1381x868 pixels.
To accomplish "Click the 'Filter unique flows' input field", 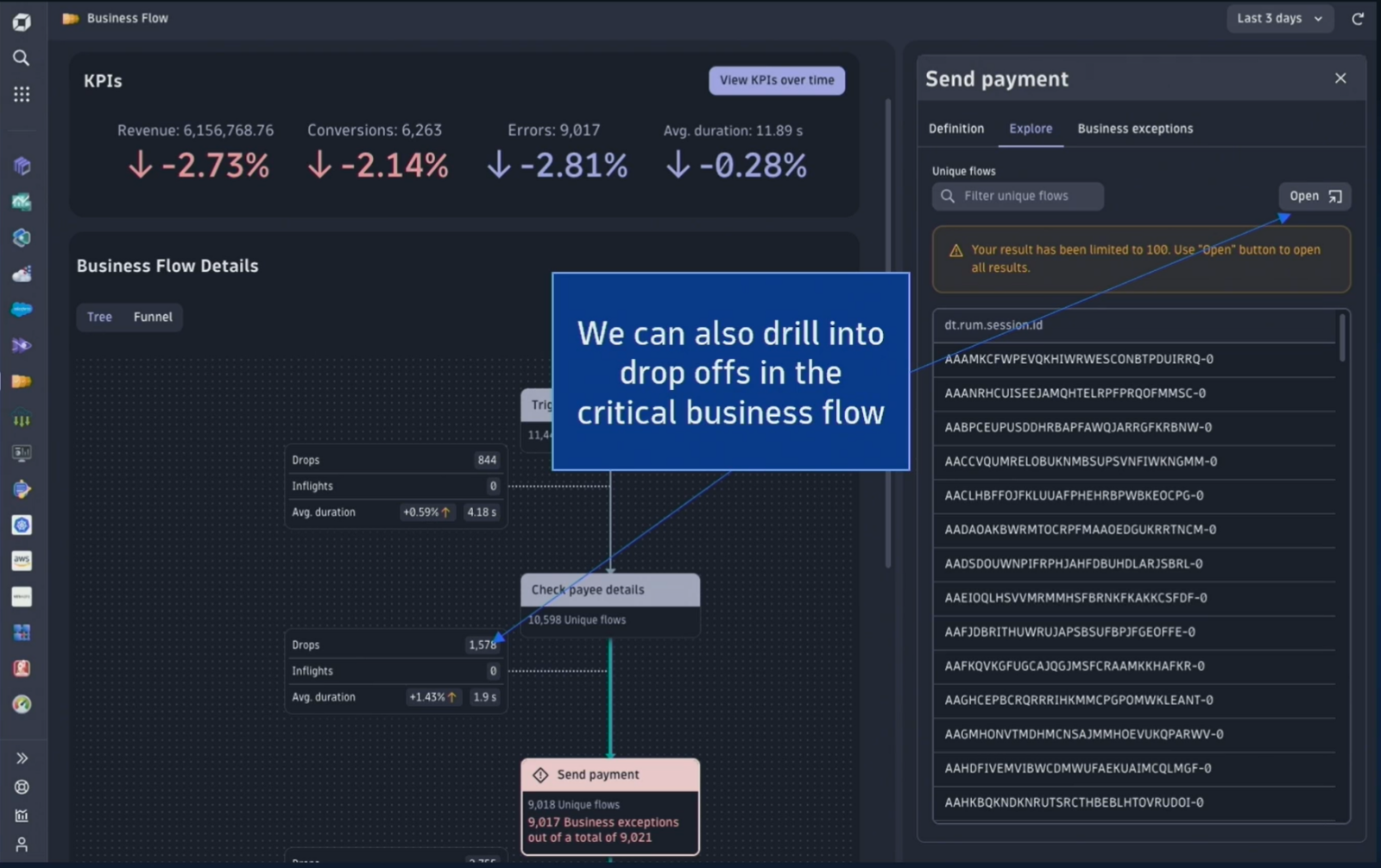I will coord(1017,196).
